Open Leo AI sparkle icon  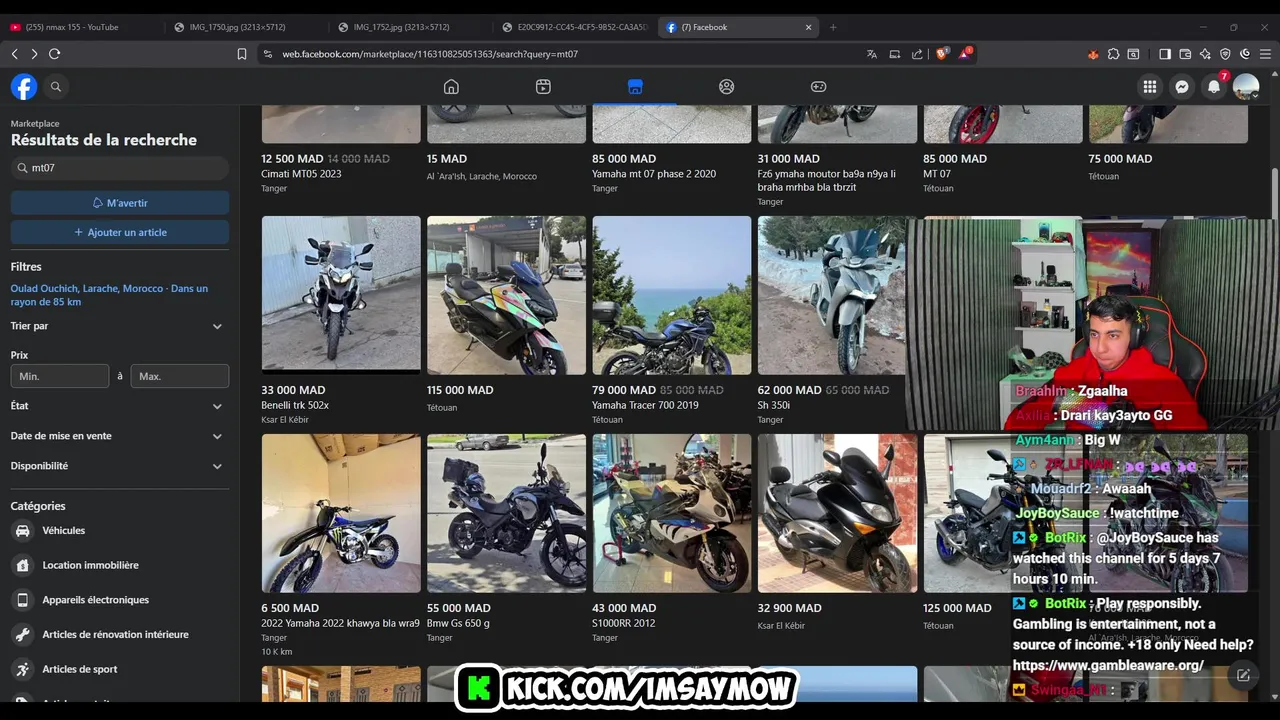tap(1205, 54)
